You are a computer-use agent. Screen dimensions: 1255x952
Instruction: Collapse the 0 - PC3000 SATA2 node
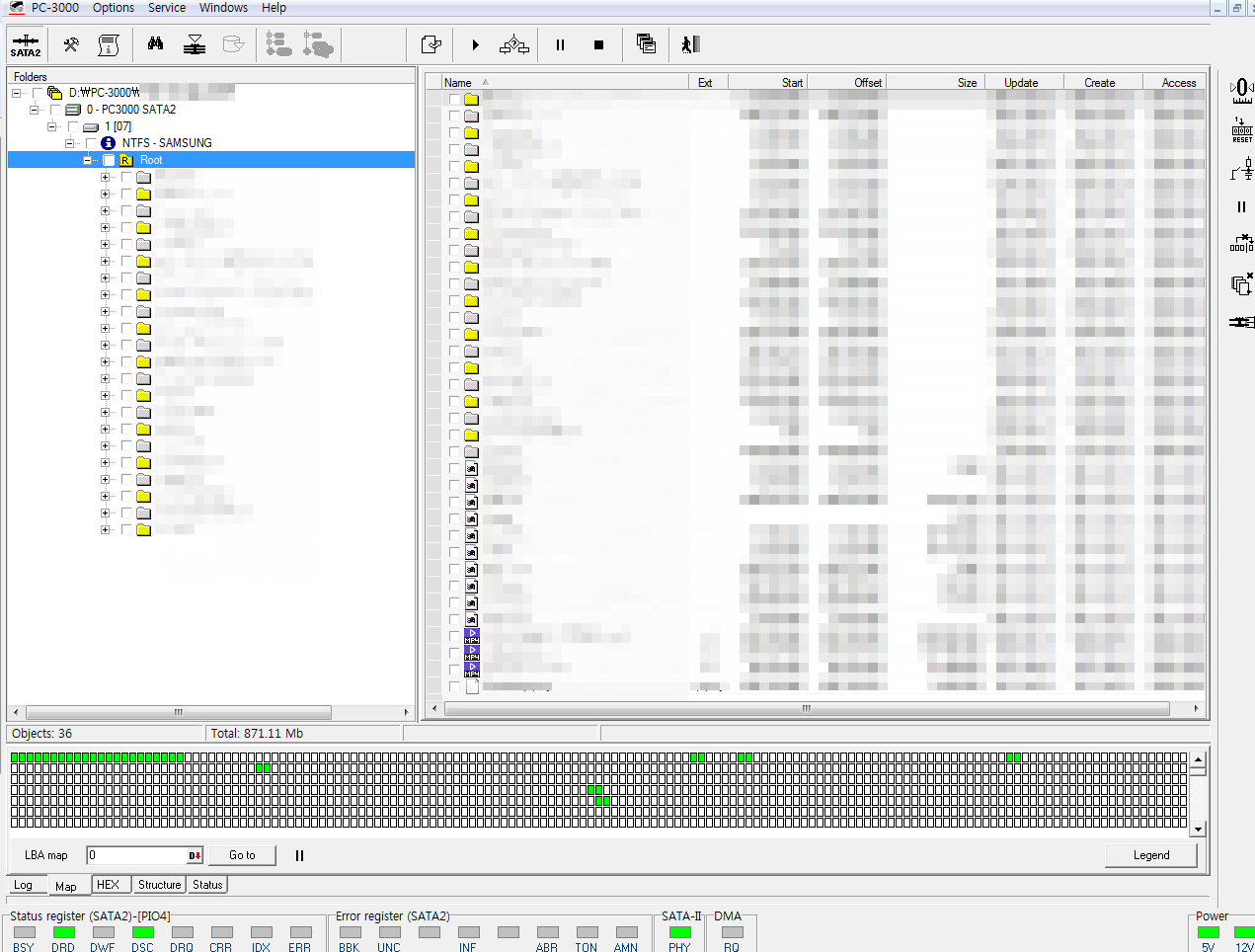[34, 110]
